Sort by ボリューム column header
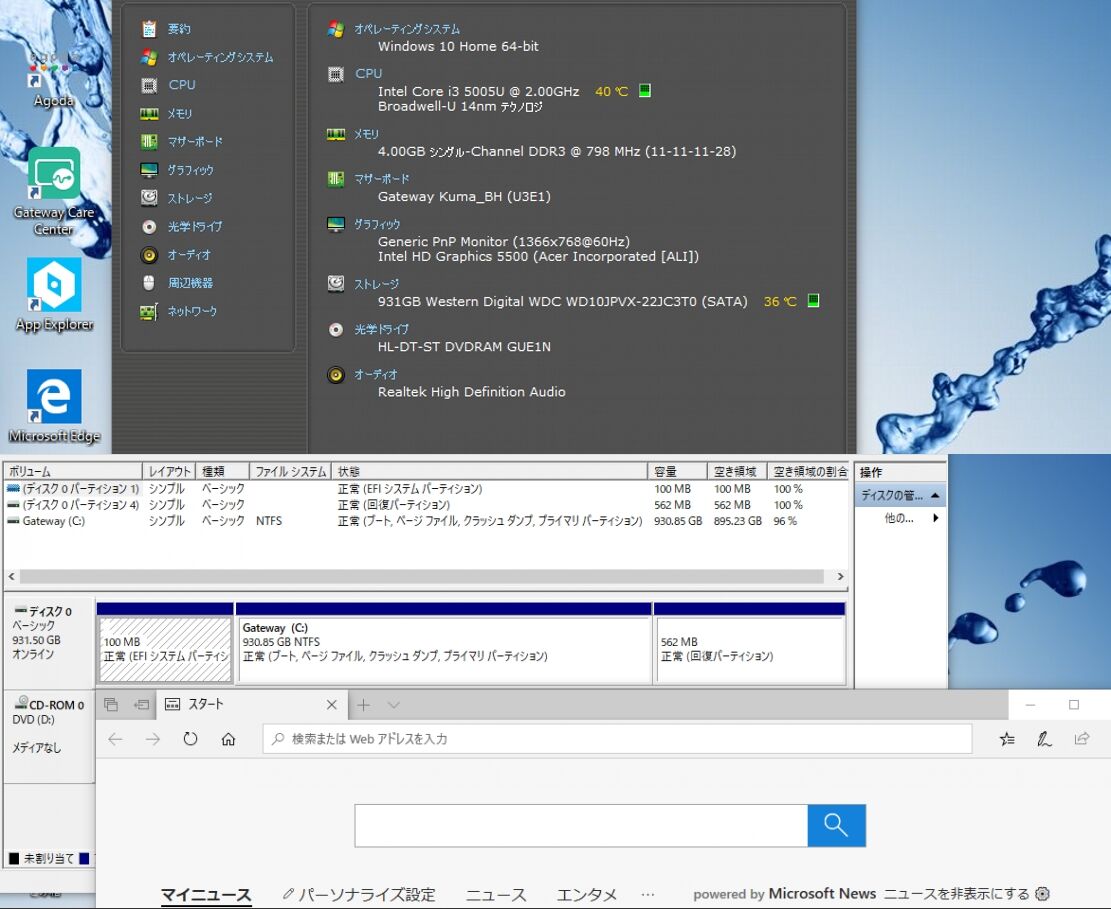This screenshot has width=1111, height=909. 73,471
